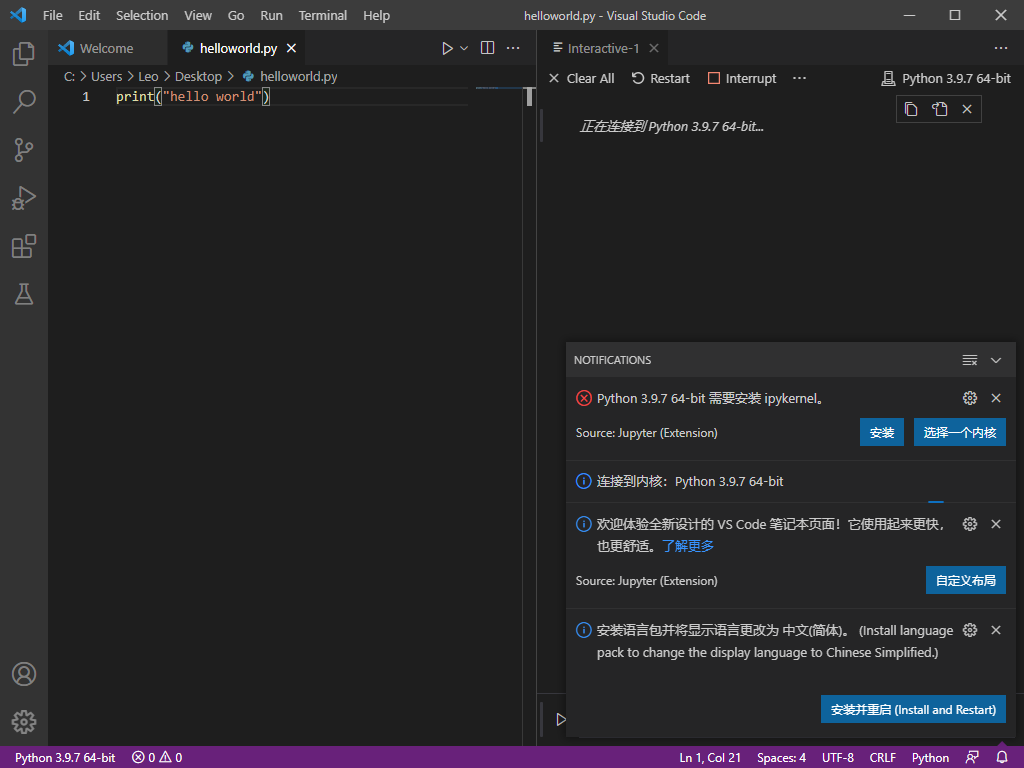Delete the cell with X icon

click(x=967, y=109)
